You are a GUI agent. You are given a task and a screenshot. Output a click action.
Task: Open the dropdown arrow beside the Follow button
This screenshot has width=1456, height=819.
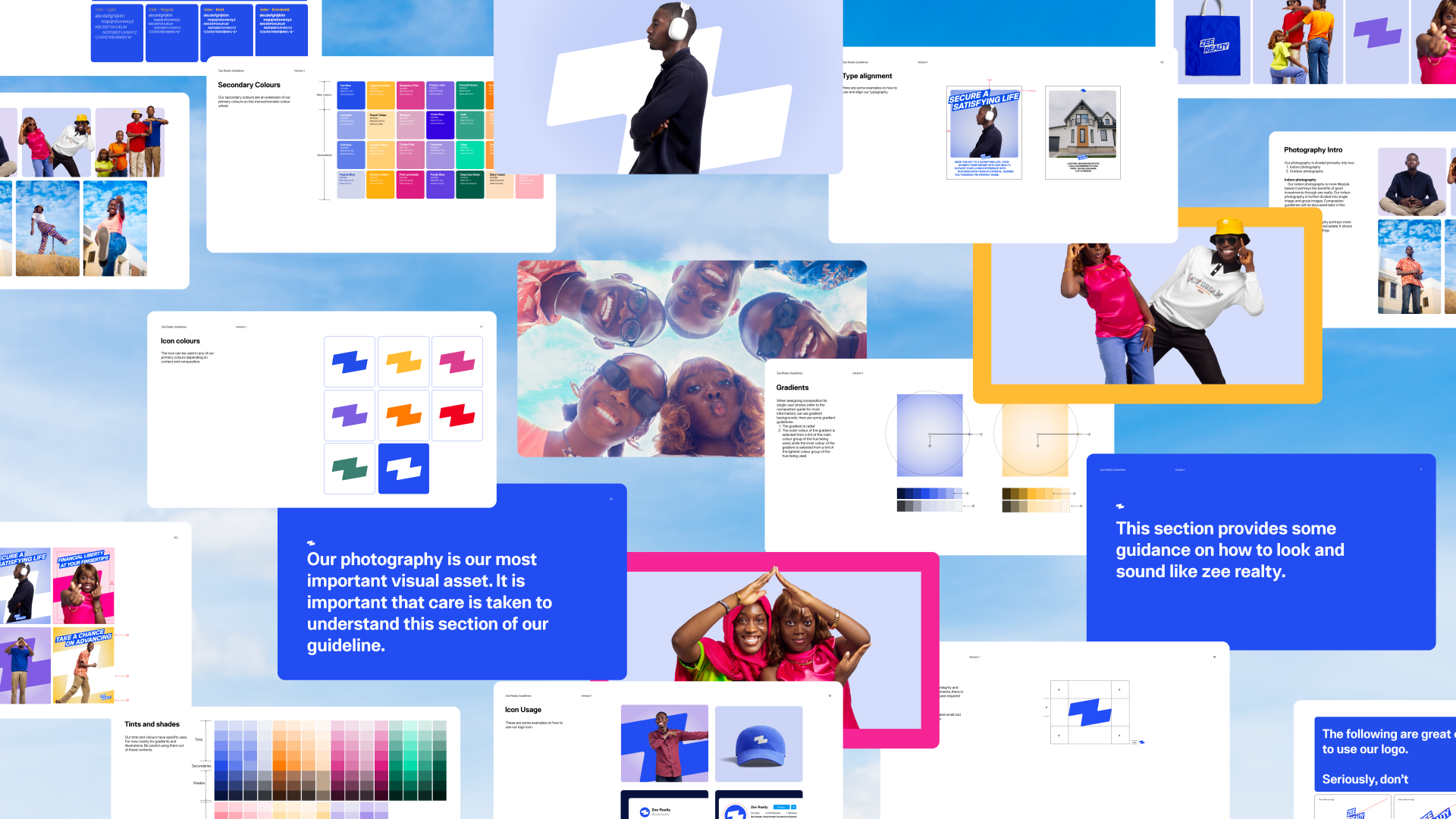(x=794, y=807)
